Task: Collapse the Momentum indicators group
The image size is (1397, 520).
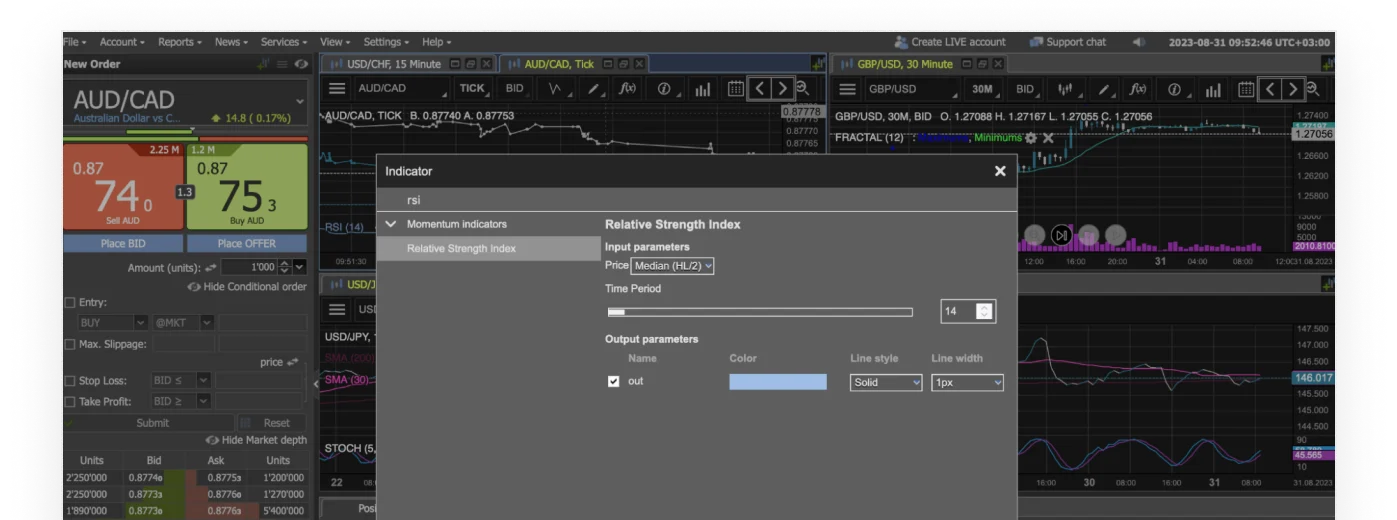Action: click(391, 224)
